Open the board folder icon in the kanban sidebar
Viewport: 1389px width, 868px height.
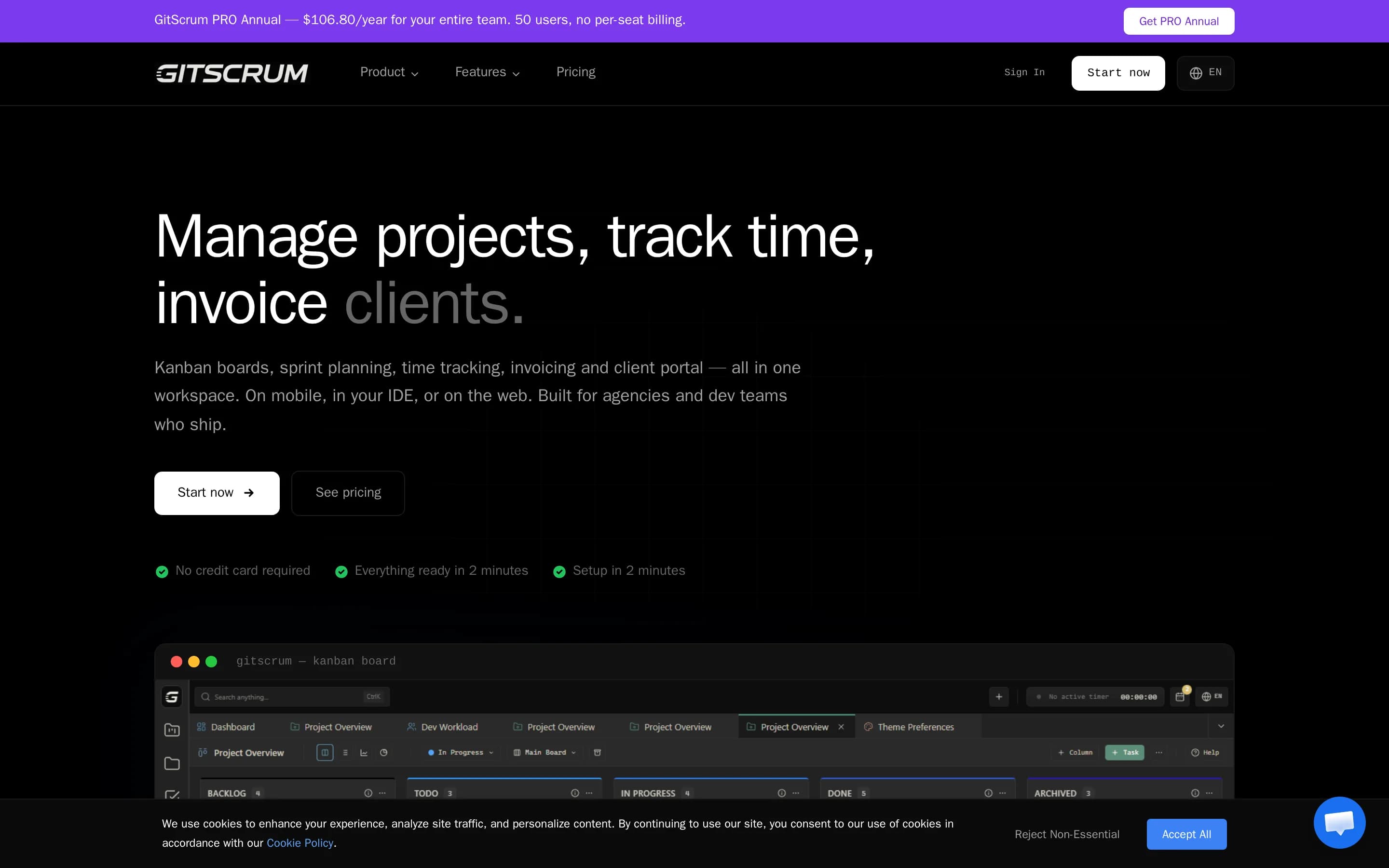point(172,730)
